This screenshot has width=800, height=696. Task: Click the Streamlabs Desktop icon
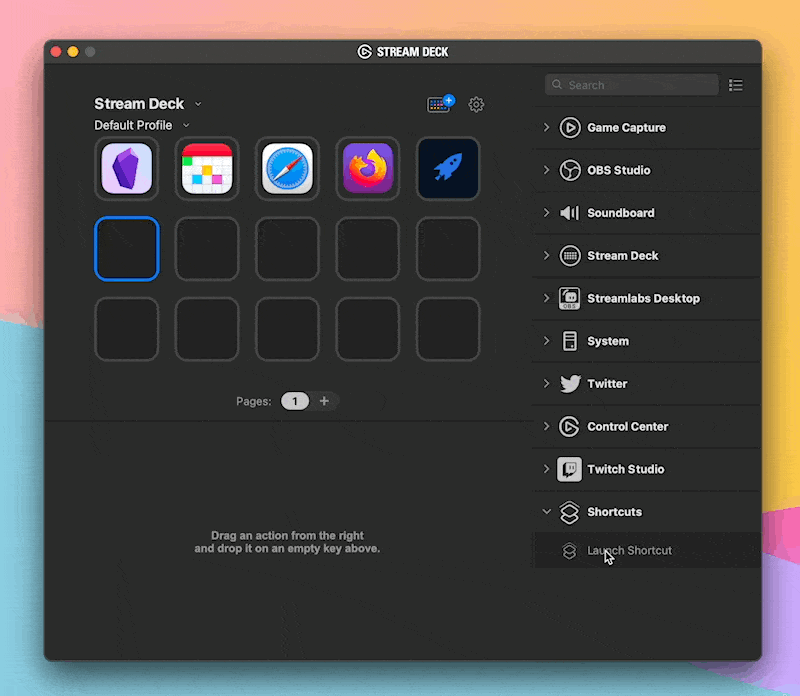click(569, 299)
